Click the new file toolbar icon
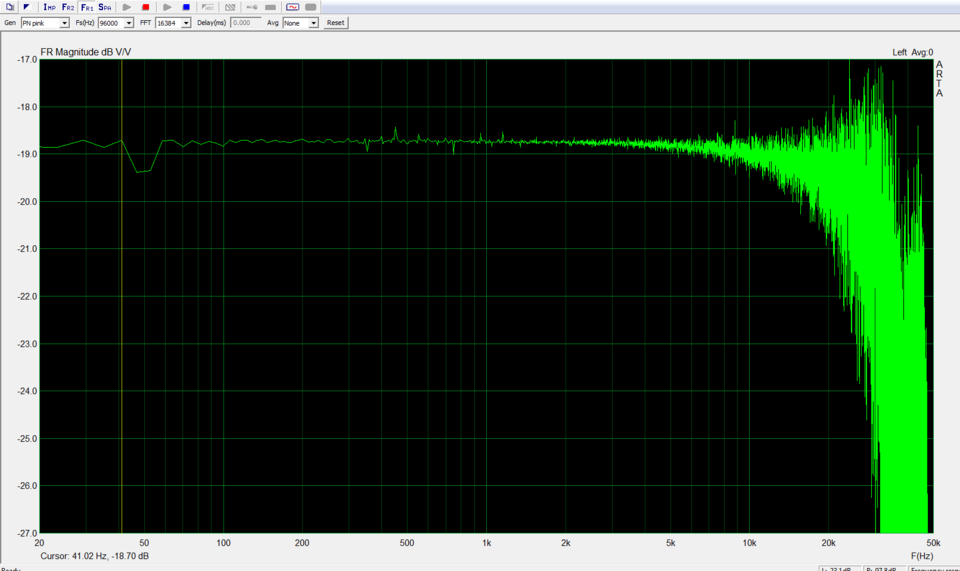The image size is (960, 571). coord(10,7)
